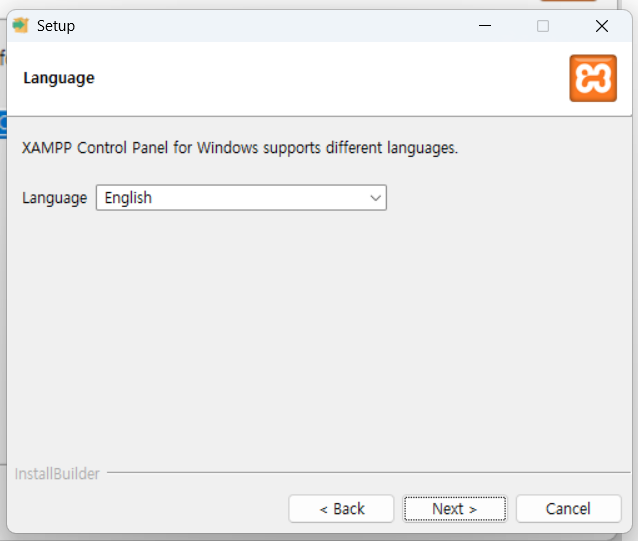Click the Setup installer icon in title bar
Viewport: 638px width, 541px height.
[21, 26]
